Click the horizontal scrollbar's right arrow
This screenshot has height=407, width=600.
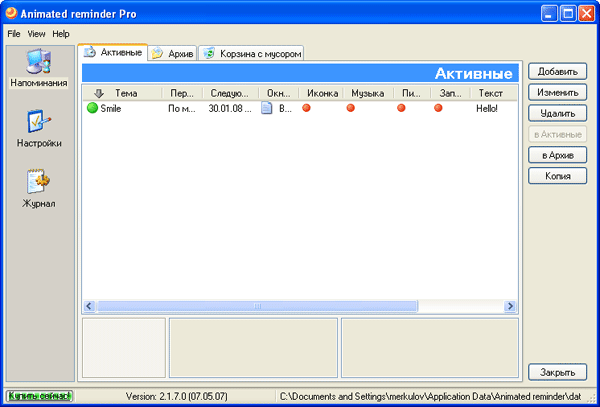[x=510, y=306]
